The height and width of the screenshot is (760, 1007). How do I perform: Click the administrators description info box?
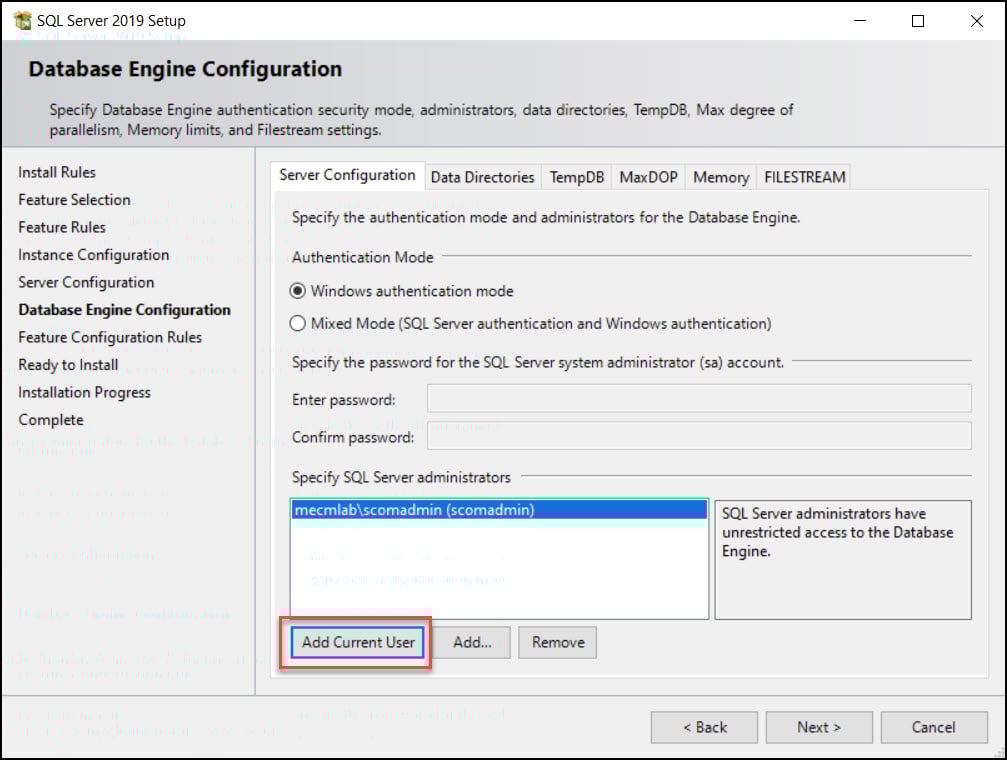click(843, 560)
